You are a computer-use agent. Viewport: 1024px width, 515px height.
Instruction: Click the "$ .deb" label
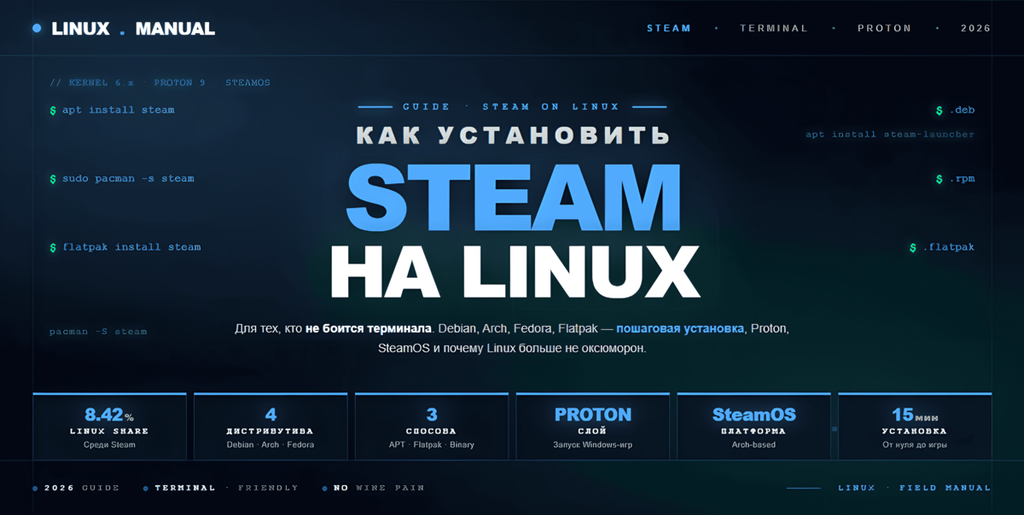(x=955, y=110)
